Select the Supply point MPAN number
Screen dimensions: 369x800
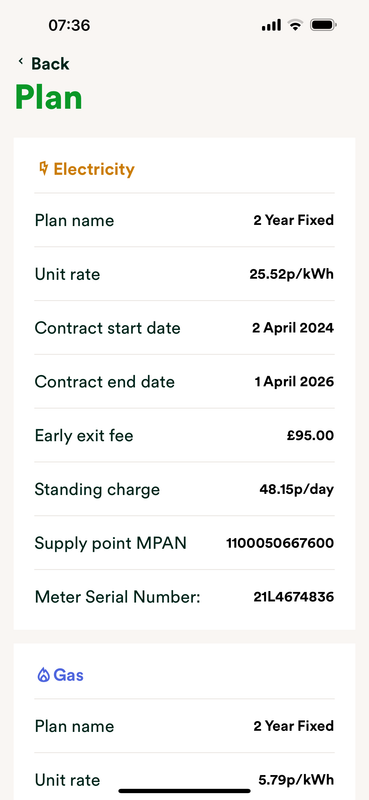coord(280,543)
